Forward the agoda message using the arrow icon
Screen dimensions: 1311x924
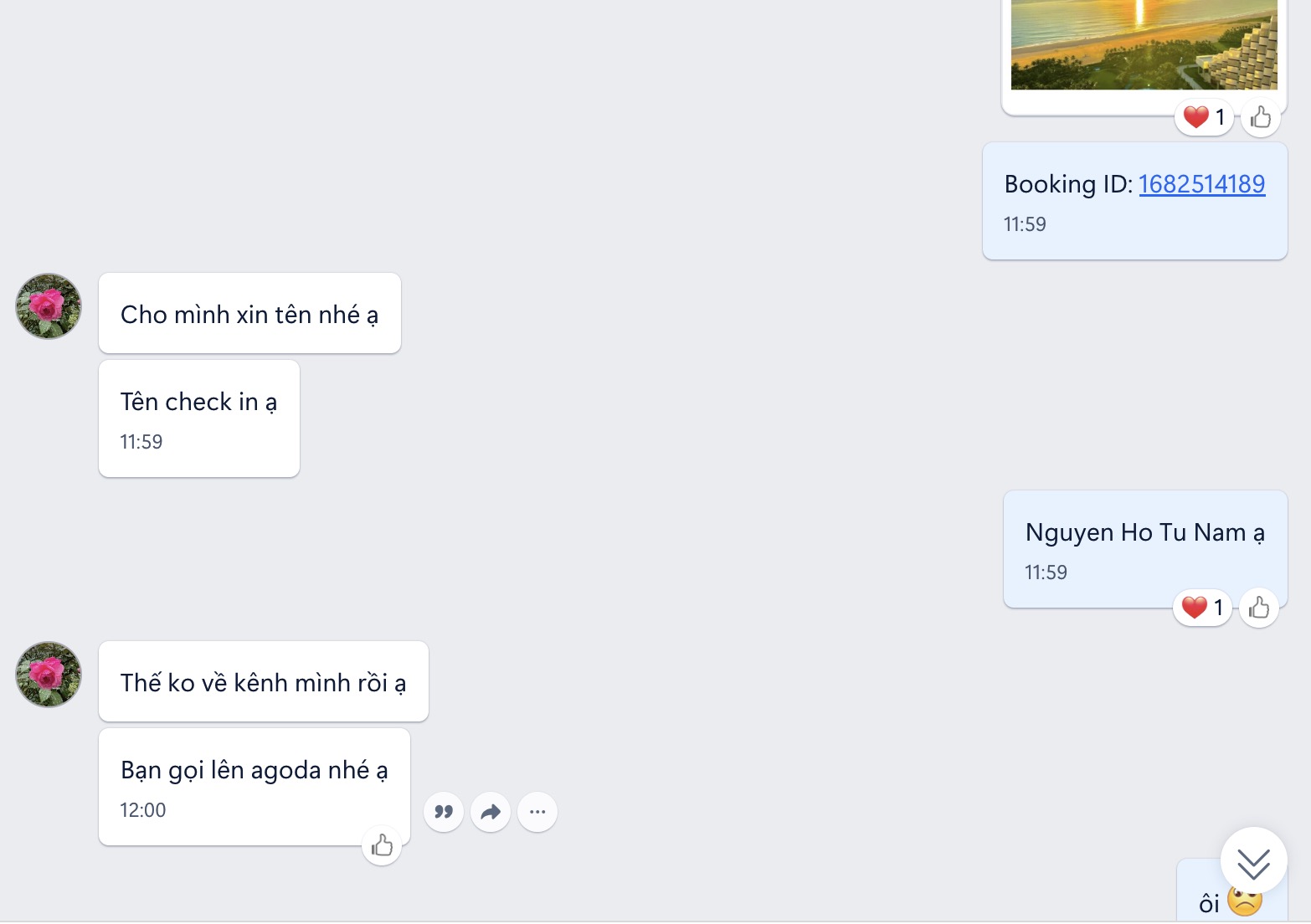[491, 812]
